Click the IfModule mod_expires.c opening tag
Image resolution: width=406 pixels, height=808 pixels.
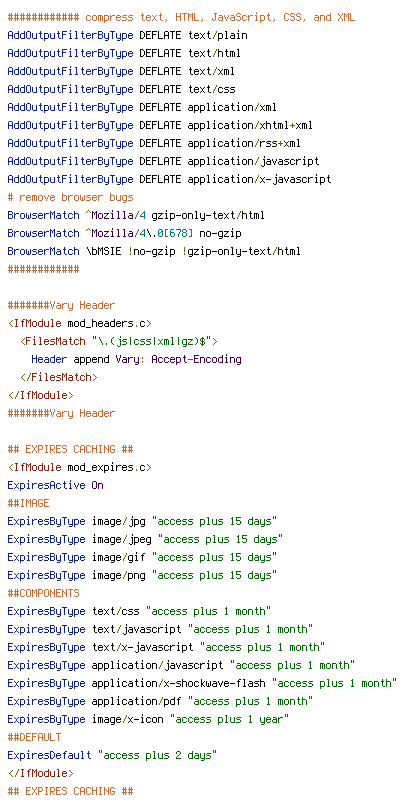click(x=79, y=467)
